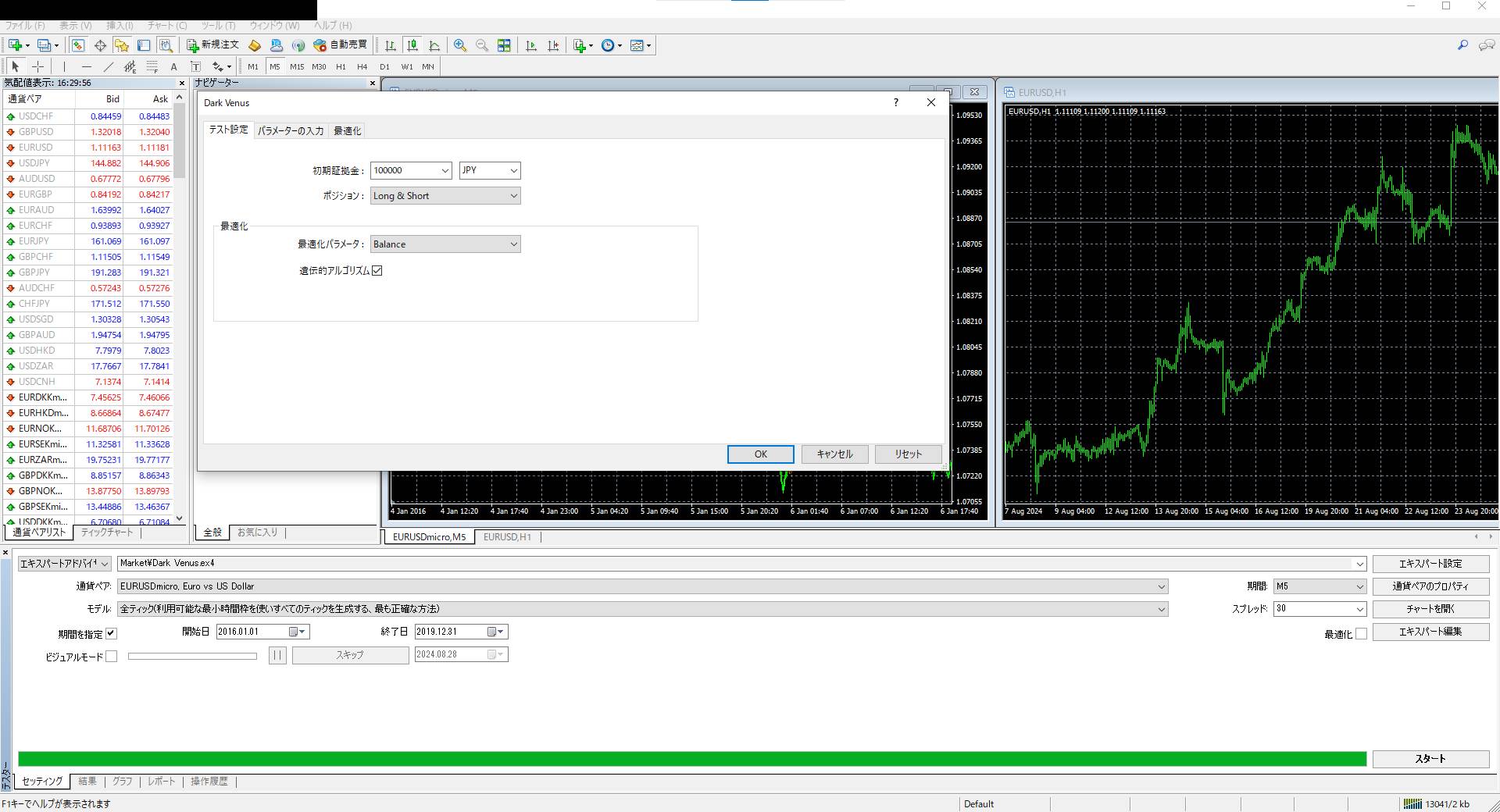Select the text A tool
Viewport: 1500px width, 812px height.
tap(173, 66)
